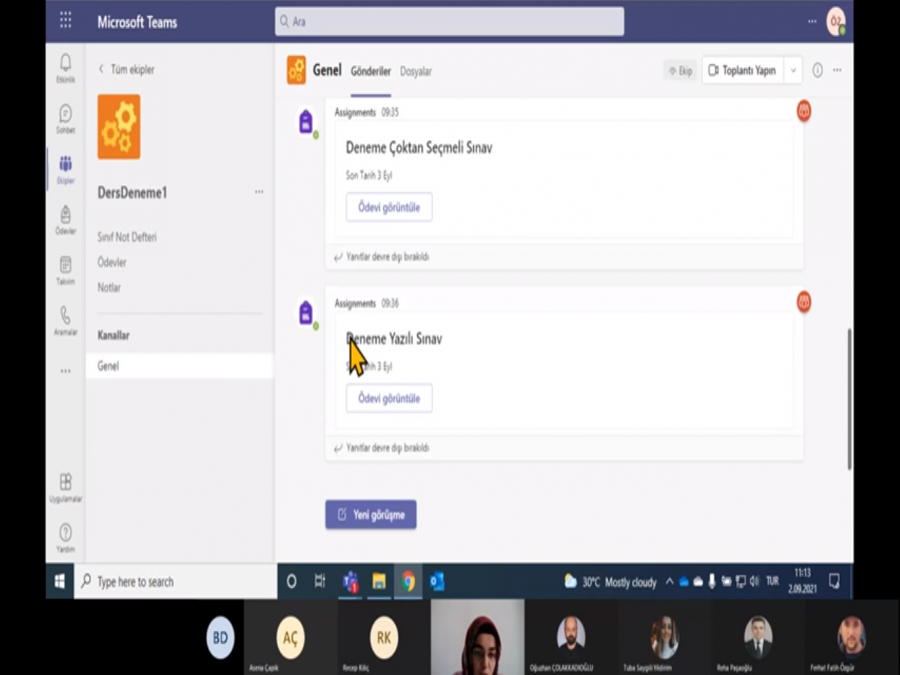The width and height of the screenshot is (900, 675).
Task: Open channel more options ellipsis beside info
Action: pyautogui.click(x=837, y=70)
